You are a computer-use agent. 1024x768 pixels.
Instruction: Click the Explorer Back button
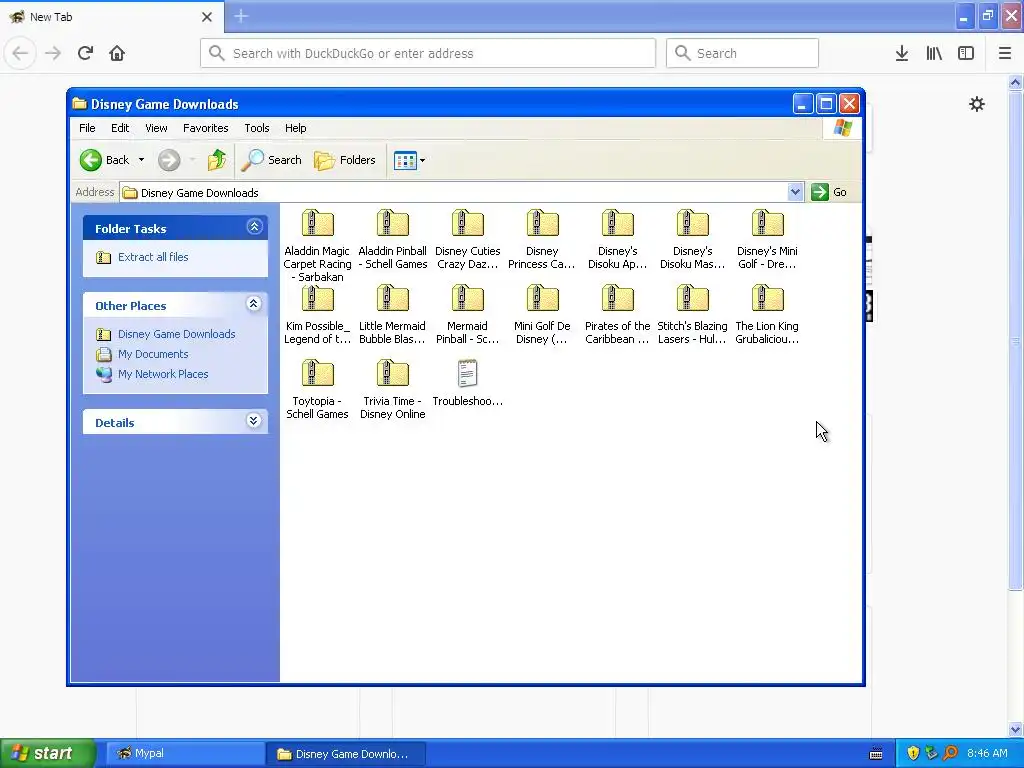pos(104,160)
